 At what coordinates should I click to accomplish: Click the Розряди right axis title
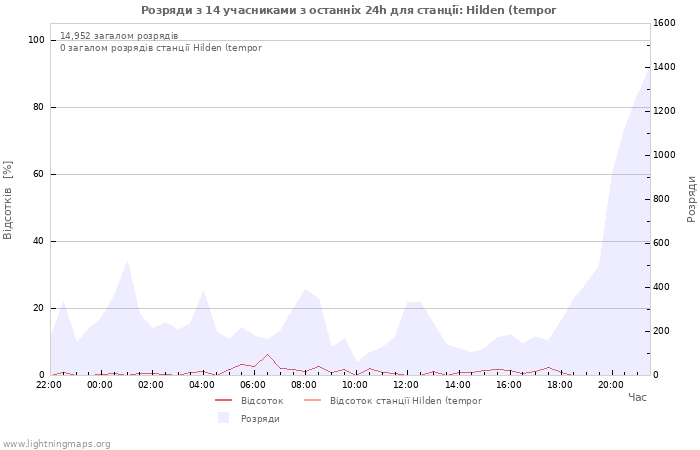[691, 199]
